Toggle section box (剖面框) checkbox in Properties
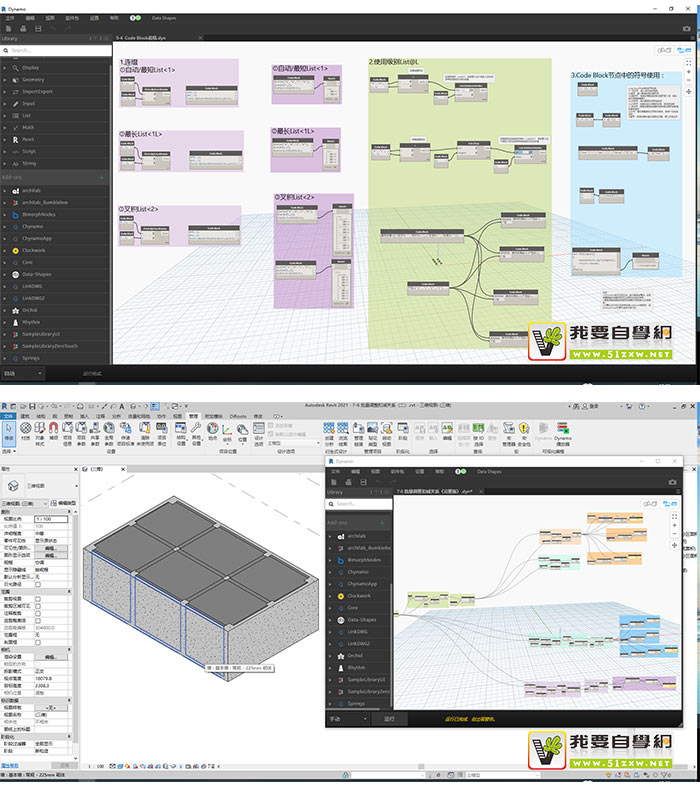The width and height of the screenshot is (700, 789). point(38,643)
